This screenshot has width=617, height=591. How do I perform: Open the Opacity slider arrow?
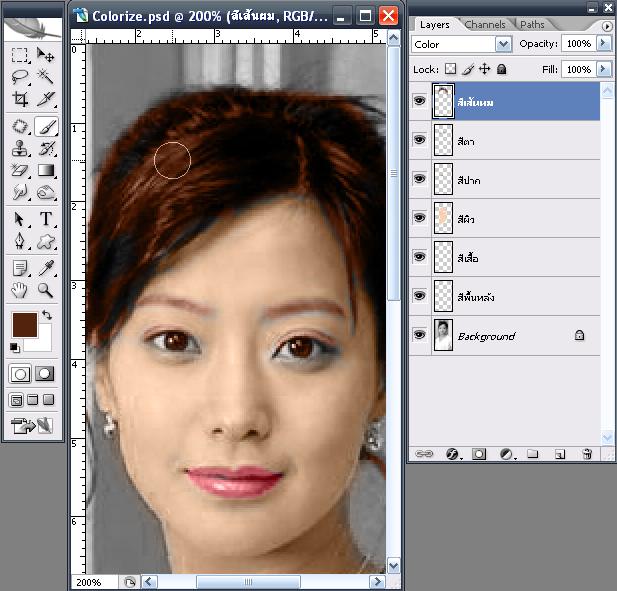point(604,43)
